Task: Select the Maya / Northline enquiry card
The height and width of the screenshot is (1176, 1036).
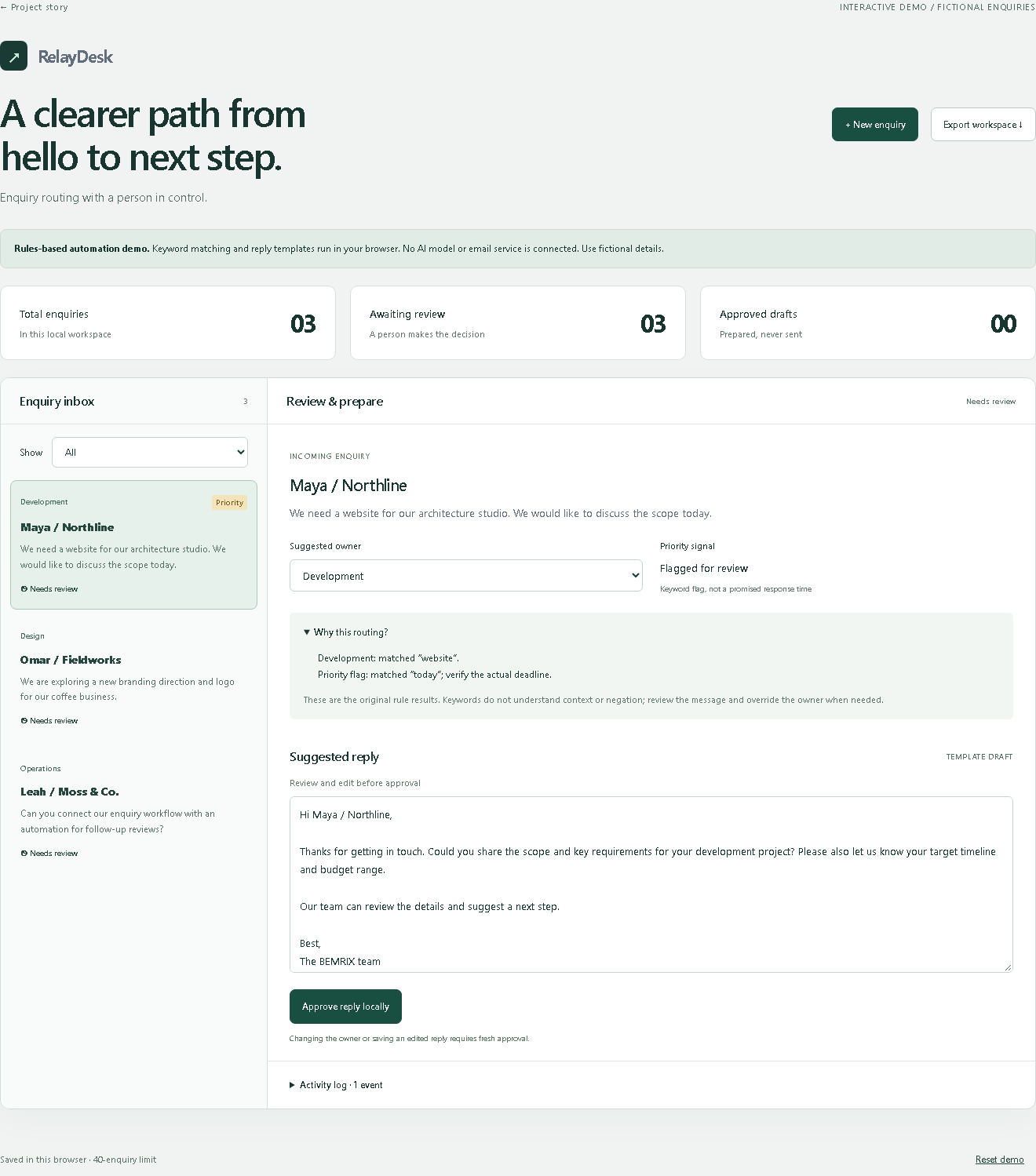Action: [133, 544]
